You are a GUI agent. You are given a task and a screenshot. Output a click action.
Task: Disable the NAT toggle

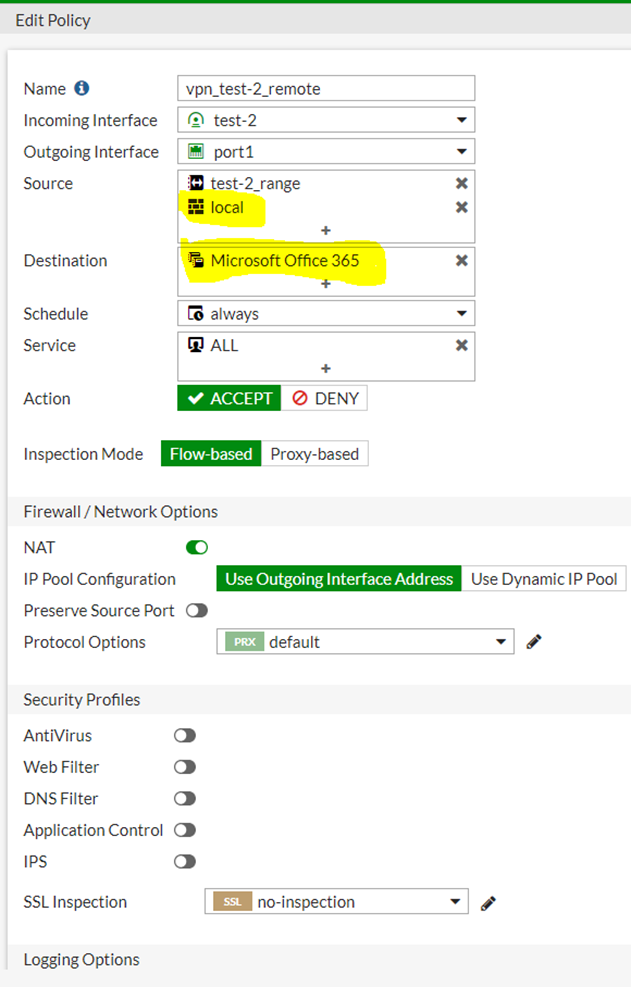click(197, 548)
